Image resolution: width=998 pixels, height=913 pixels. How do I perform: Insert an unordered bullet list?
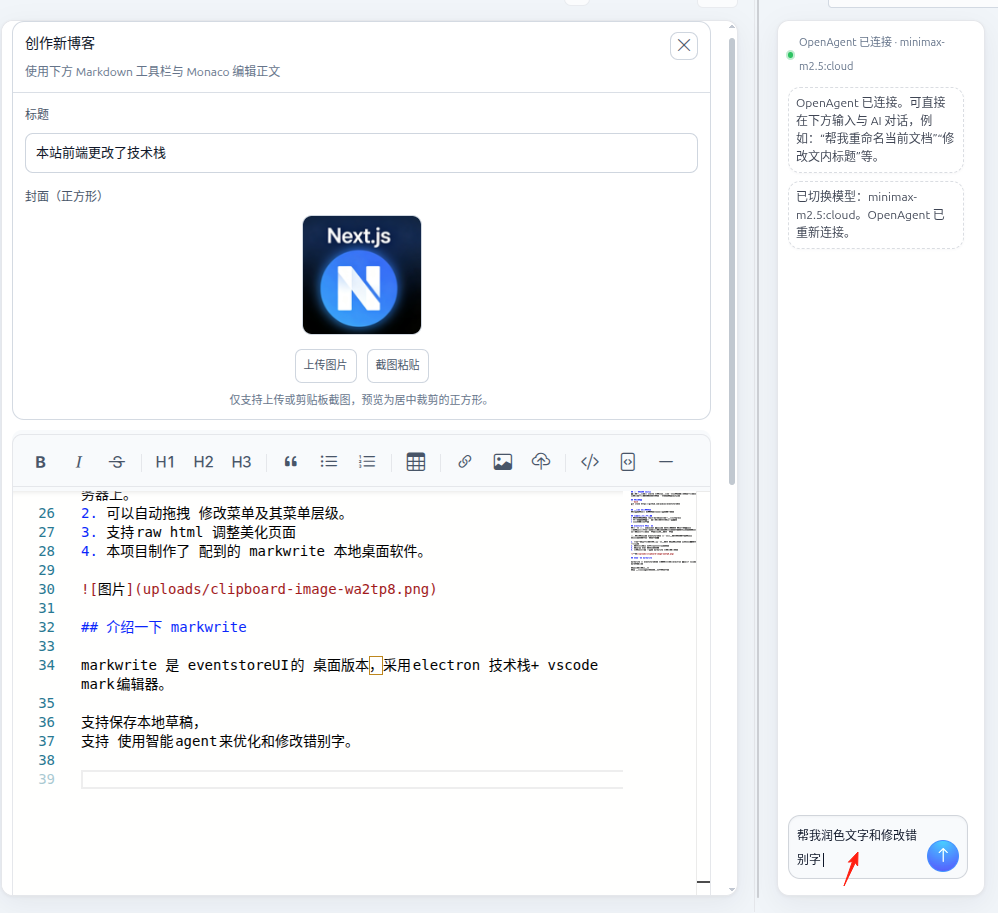coord(328,462)
